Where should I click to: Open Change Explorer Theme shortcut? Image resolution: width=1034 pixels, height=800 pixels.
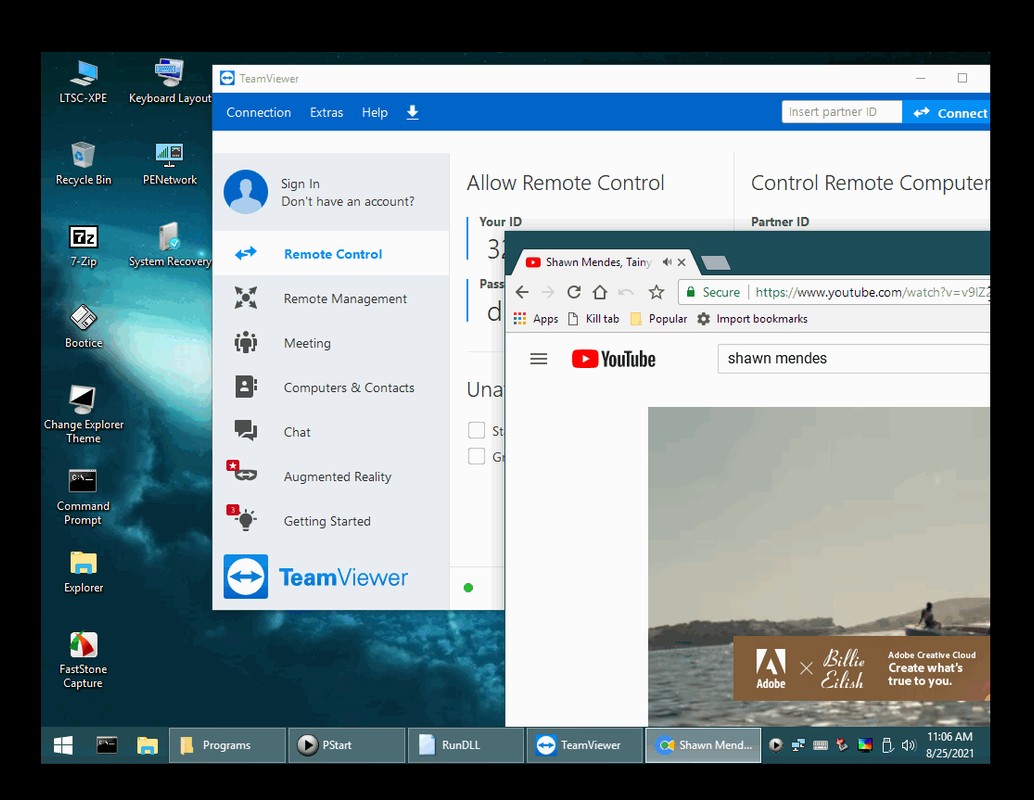coord(83,414)
